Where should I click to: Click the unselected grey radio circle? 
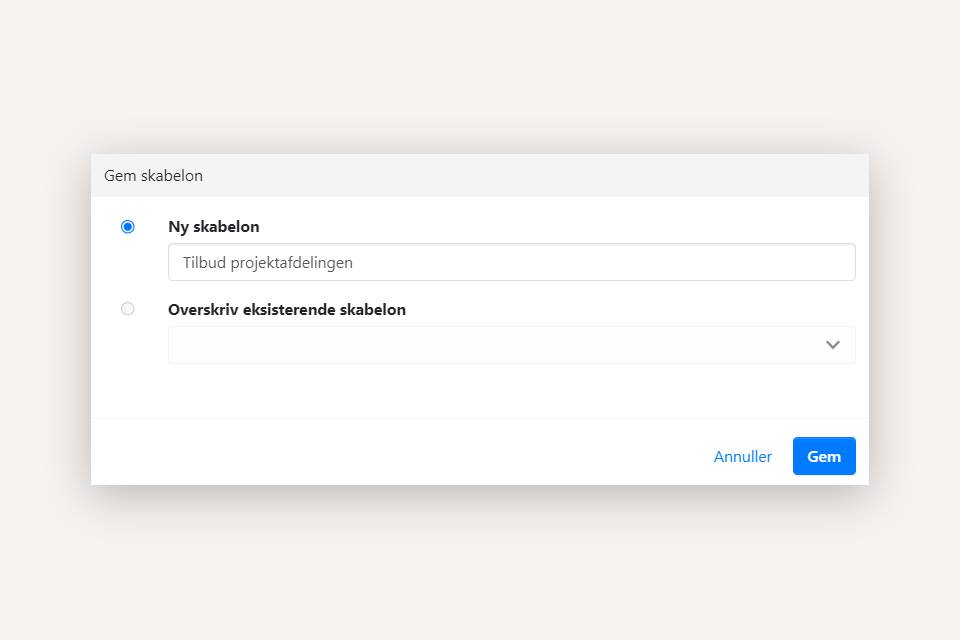tap(127, 309)
